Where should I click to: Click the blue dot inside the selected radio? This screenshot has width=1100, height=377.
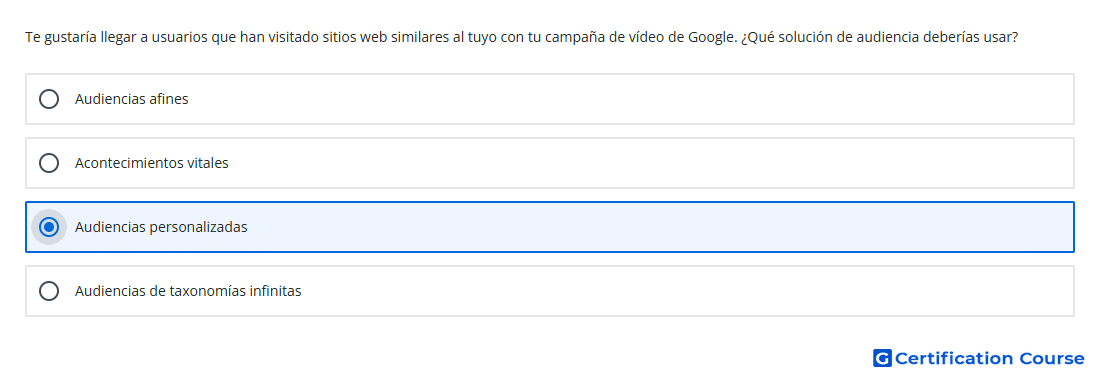click(49, 227)
